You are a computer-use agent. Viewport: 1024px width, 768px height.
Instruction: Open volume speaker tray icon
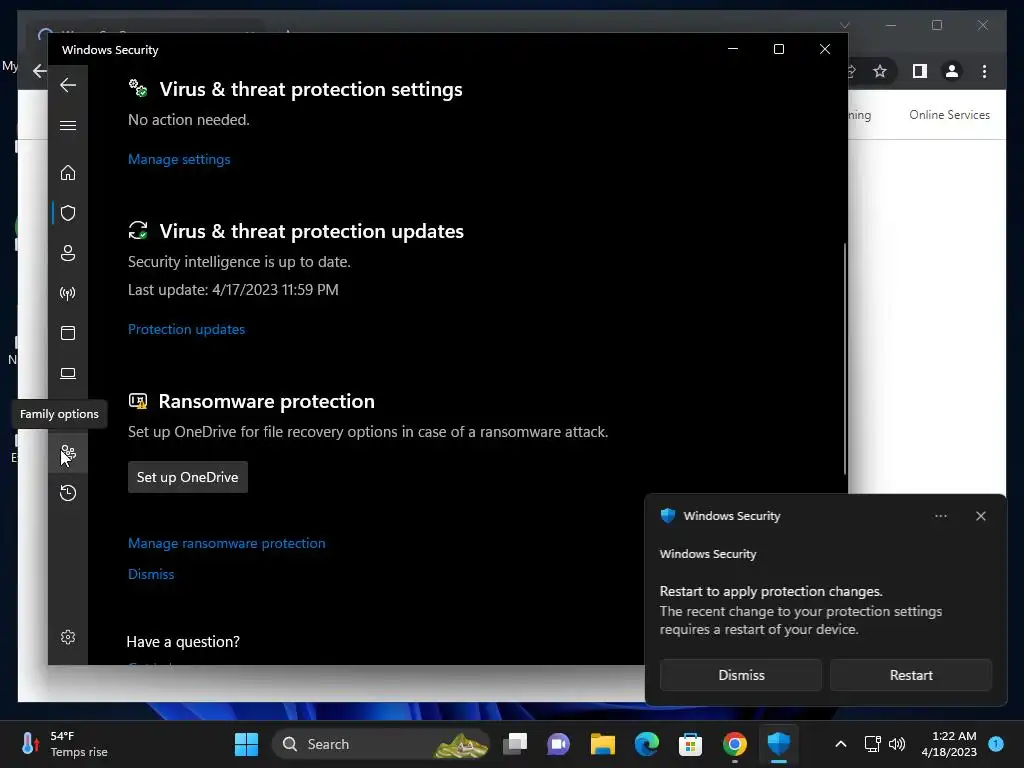click(x=897, y=744)
